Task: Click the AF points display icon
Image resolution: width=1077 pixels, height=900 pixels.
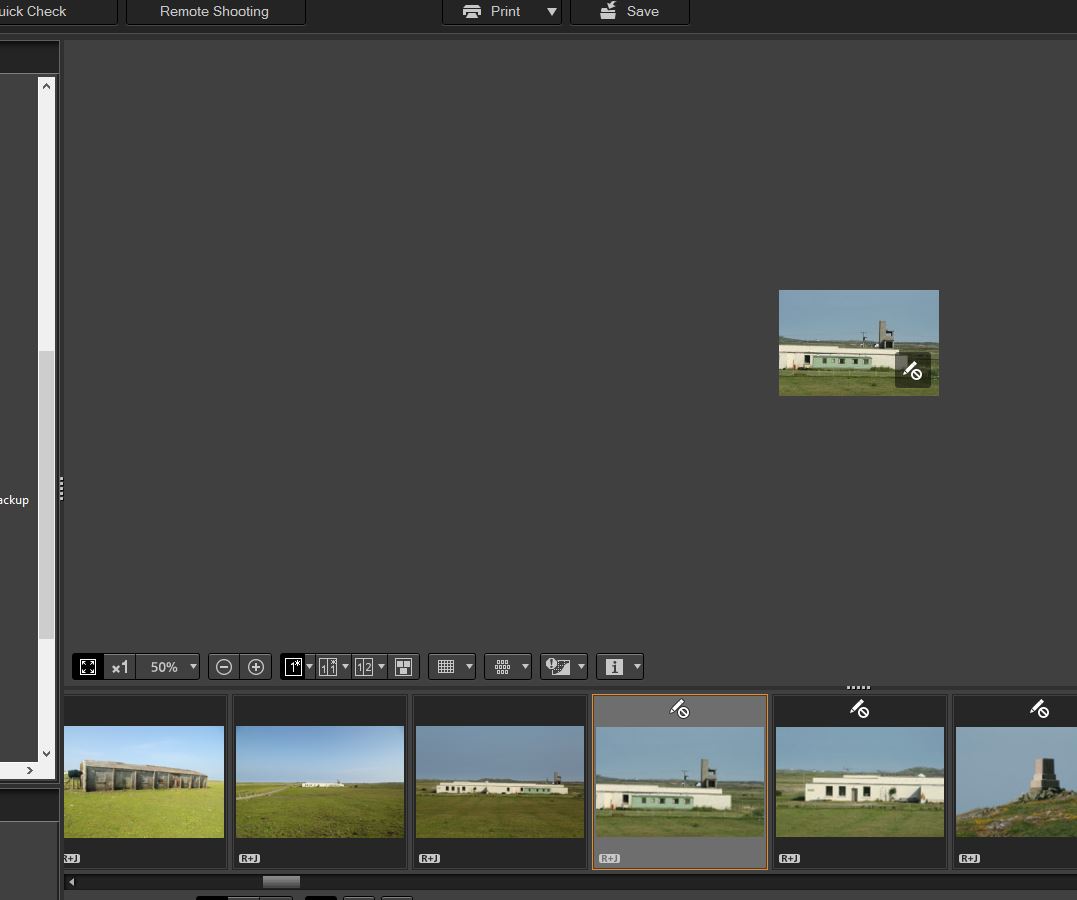Action: pyautogui.click(x=502, y=667)
